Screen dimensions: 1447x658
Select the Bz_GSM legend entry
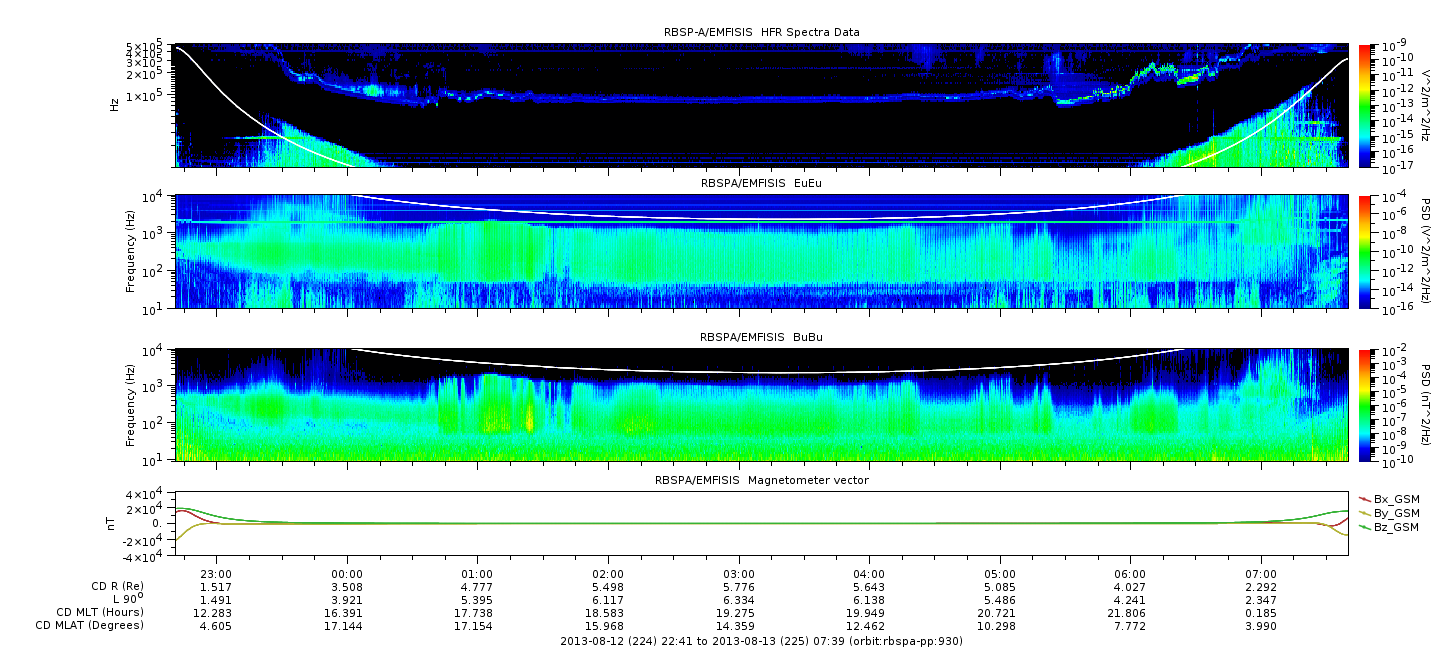pyautogui.click(x=1389, y=526)
